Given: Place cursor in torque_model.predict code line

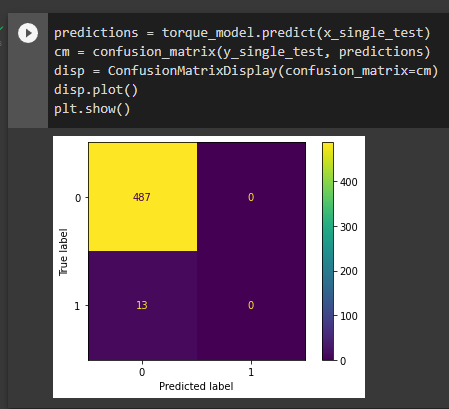Looking at the screenshot, I should [242, 33].
